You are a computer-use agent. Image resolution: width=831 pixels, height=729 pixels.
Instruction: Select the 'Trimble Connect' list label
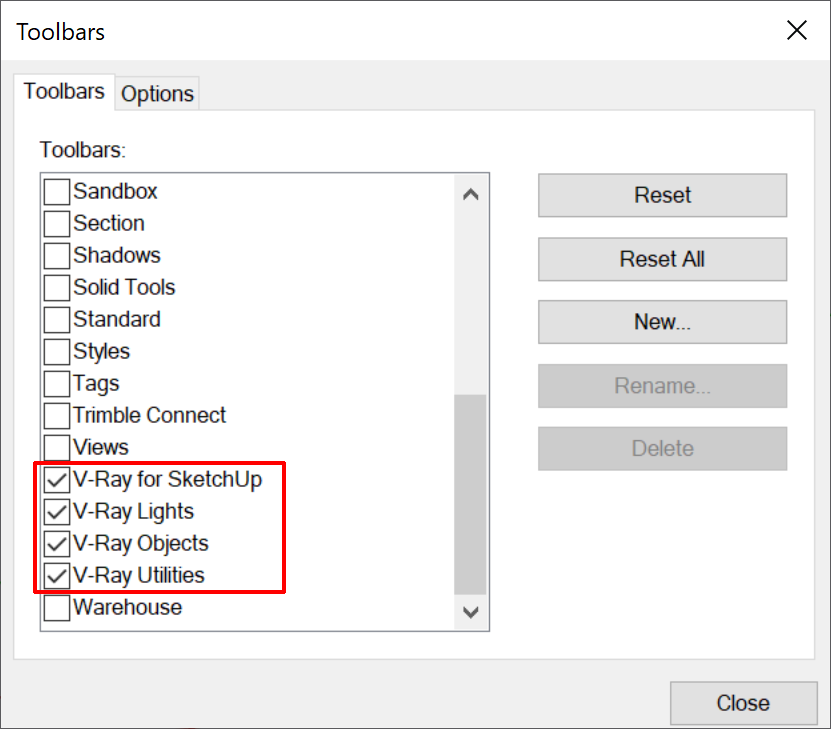click(149, 415)
